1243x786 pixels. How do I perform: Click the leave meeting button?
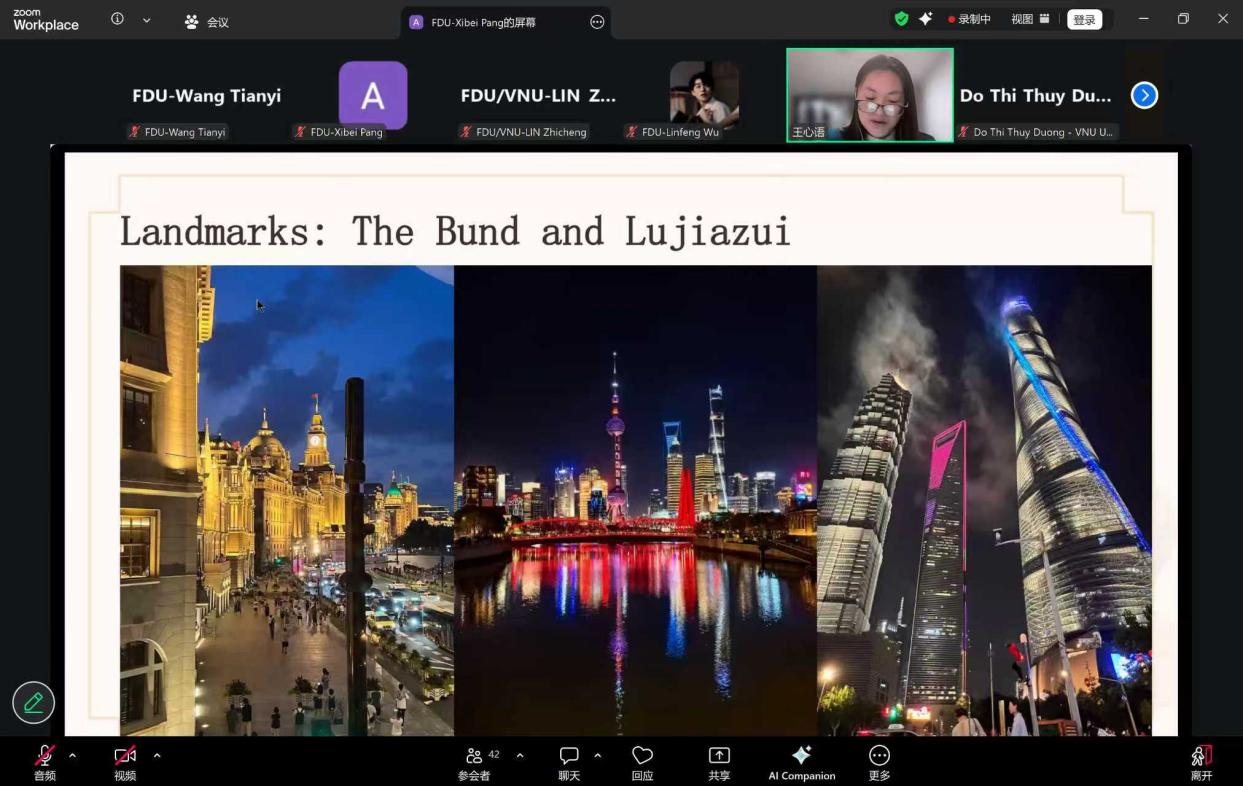click(1201, 763)
